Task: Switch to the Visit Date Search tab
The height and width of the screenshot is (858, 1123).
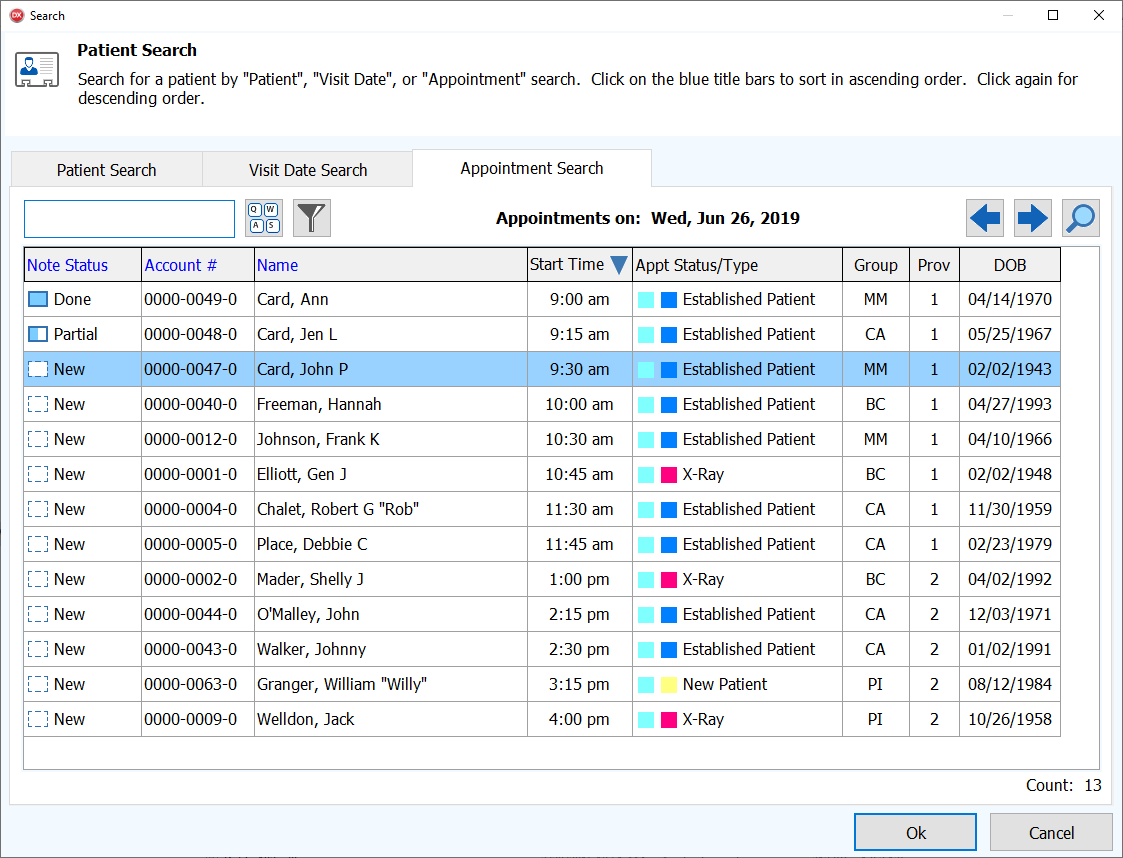Action: click(308, 170)
